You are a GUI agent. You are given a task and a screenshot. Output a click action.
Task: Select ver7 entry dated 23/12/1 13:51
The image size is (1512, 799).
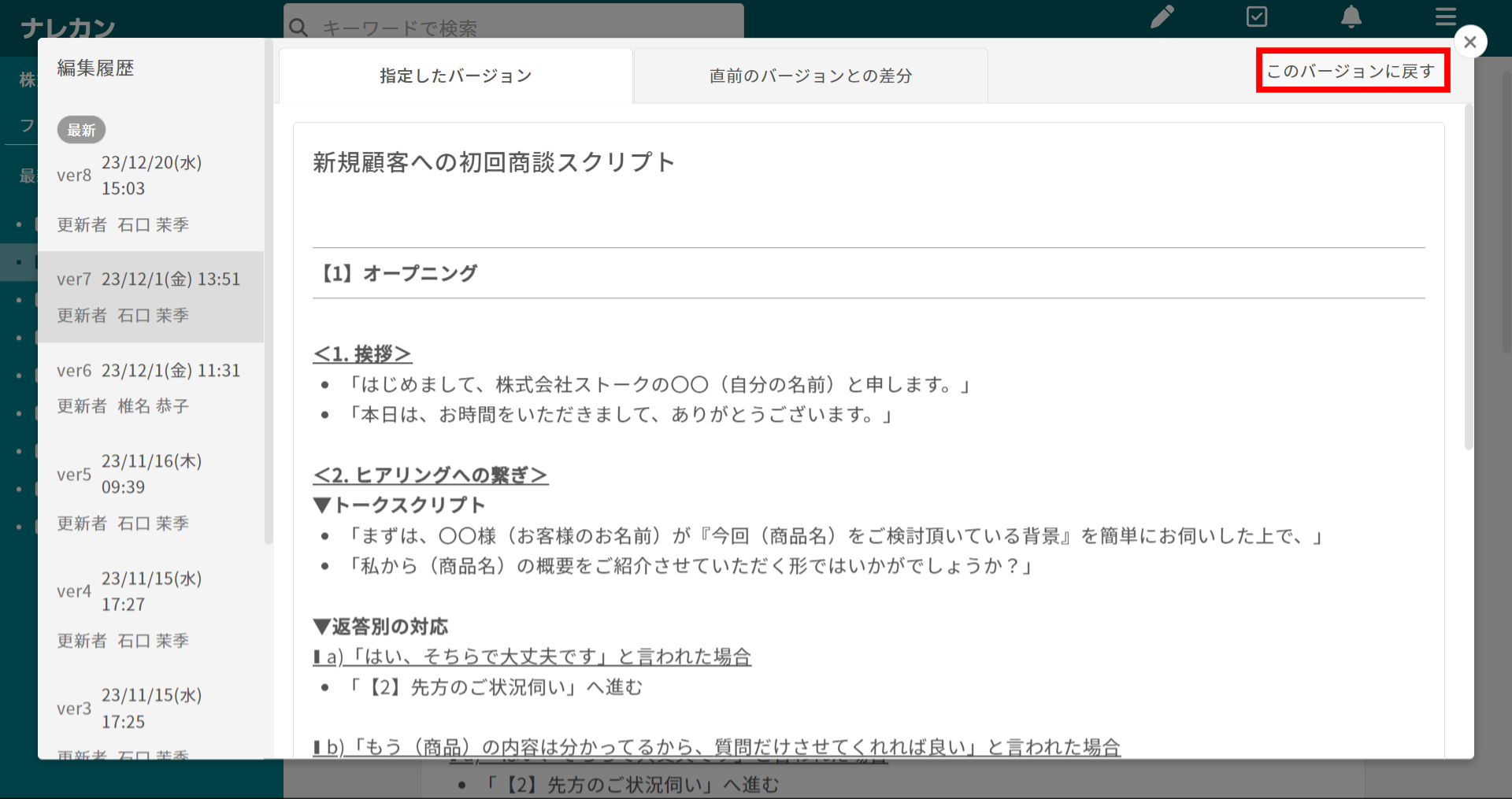[150, 296]
